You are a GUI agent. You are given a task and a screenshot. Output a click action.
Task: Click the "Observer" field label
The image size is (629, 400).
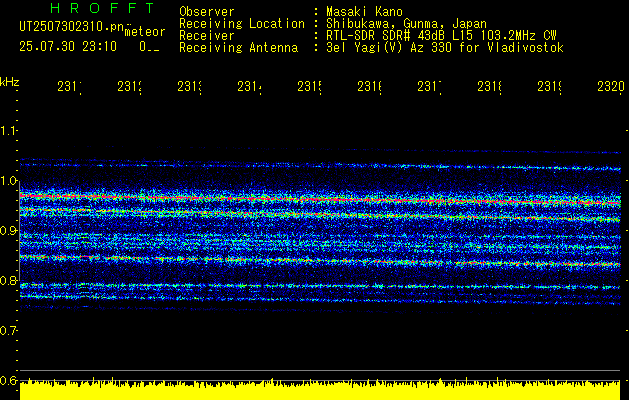pos(207,11)
